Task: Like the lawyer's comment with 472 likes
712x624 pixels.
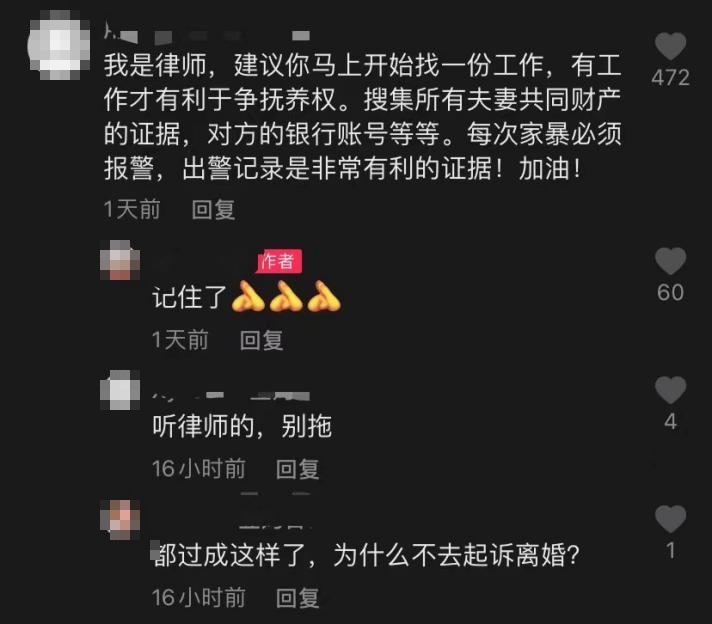Action: click(670, 46)
